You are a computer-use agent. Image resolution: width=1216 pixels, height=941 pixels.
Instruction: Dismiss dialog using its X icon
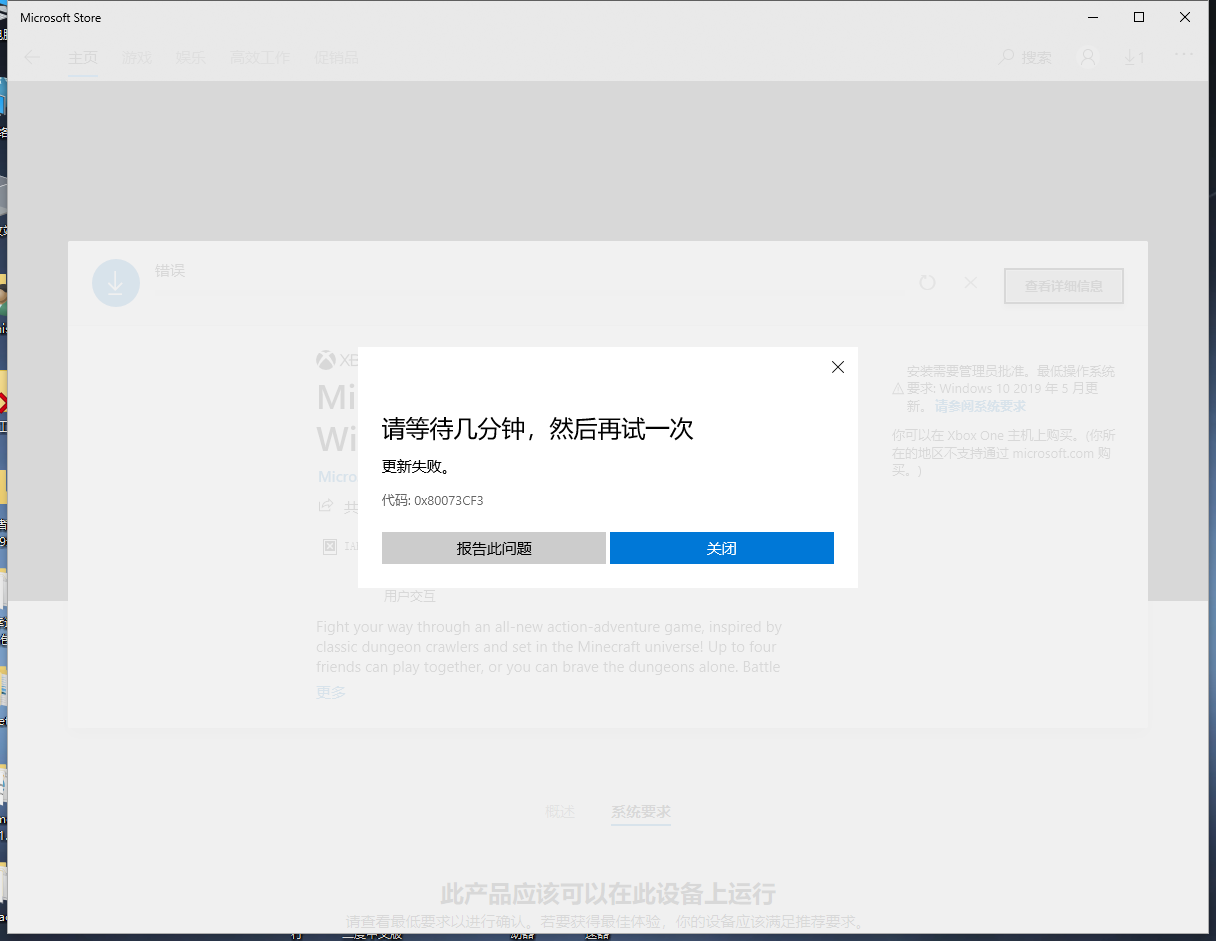[838, 367]
